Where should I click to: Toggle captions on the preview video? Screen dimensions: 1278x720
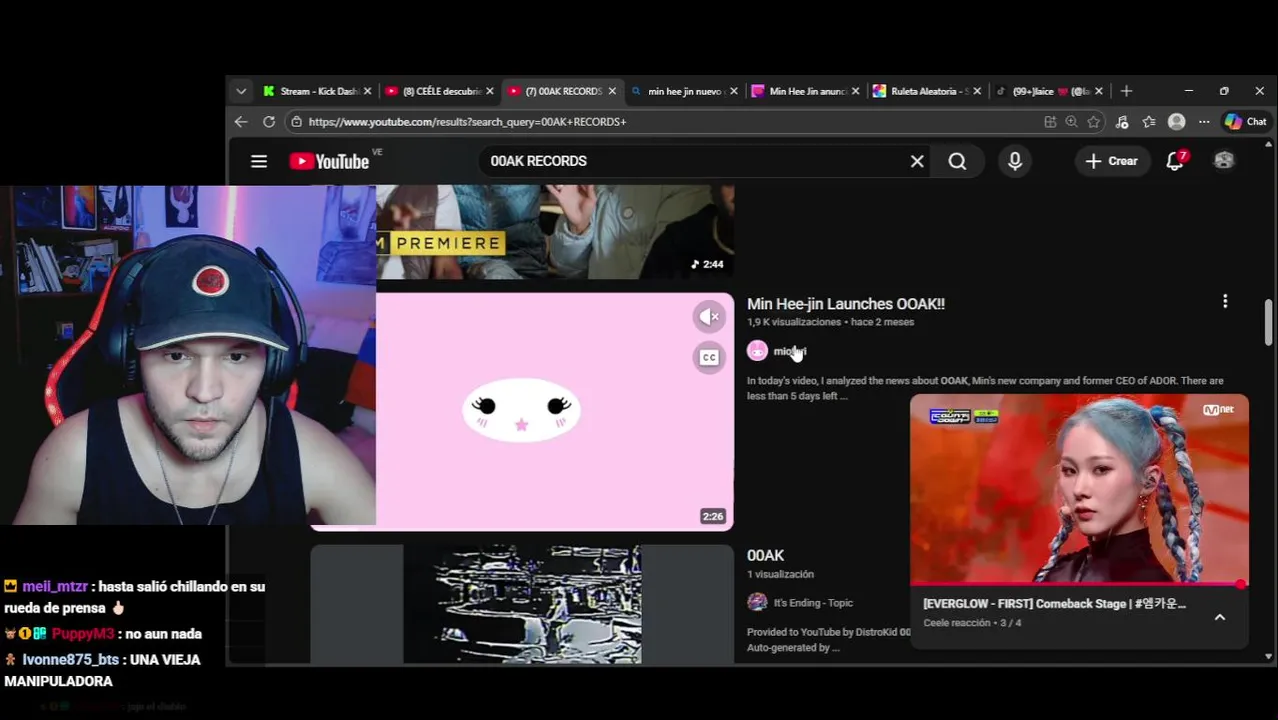(x=709, y=357)
